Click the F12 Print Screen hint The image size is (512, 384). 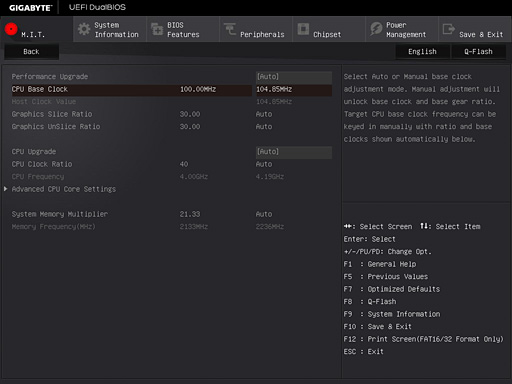(x=424, y=339)
